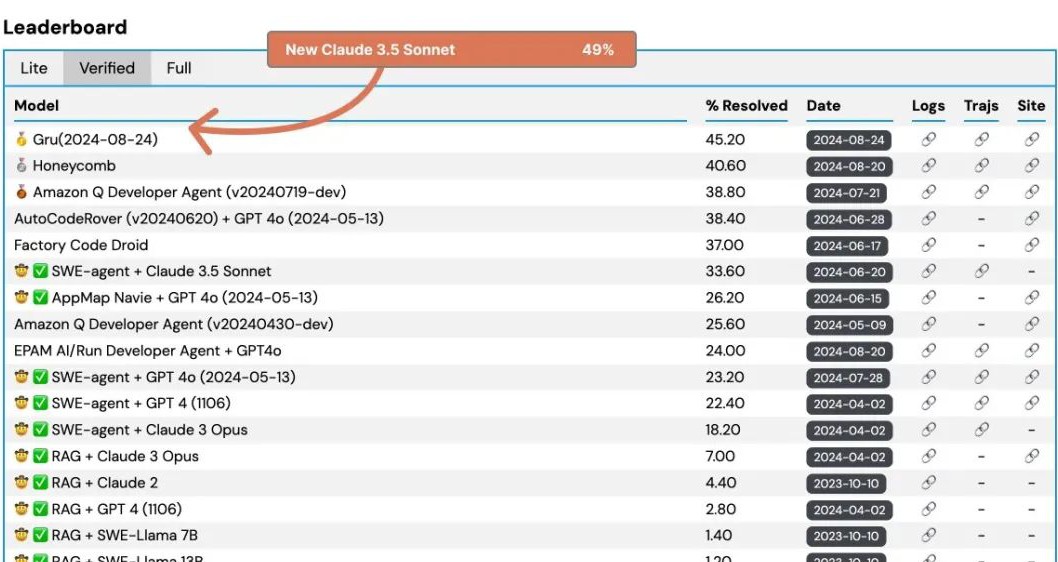
Task: Visit site link for EPAM AI/Run Developer Agent
Action: pos(1032,351)
